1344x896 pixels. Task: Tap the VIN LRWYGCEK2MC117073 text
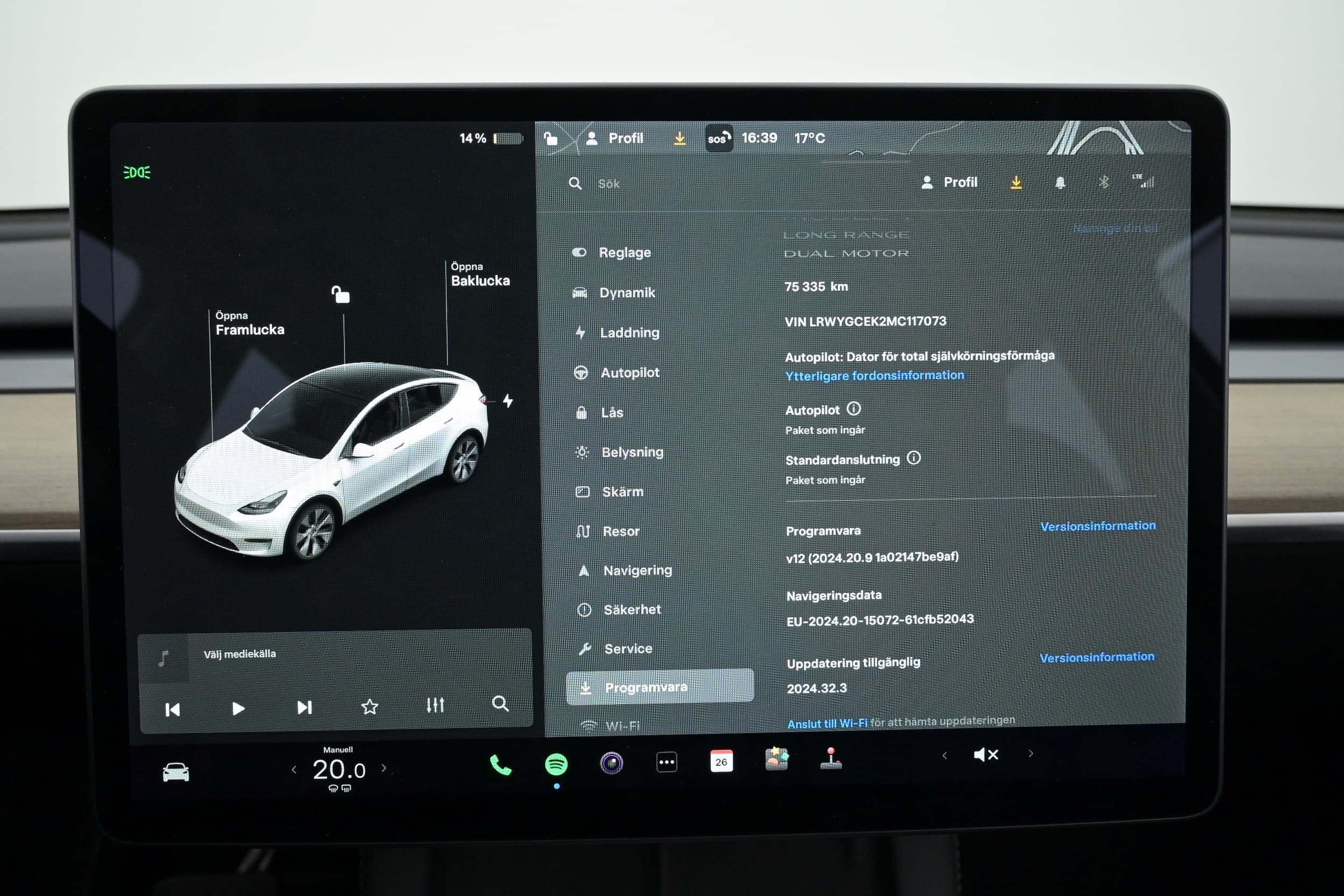coord(865,321)
